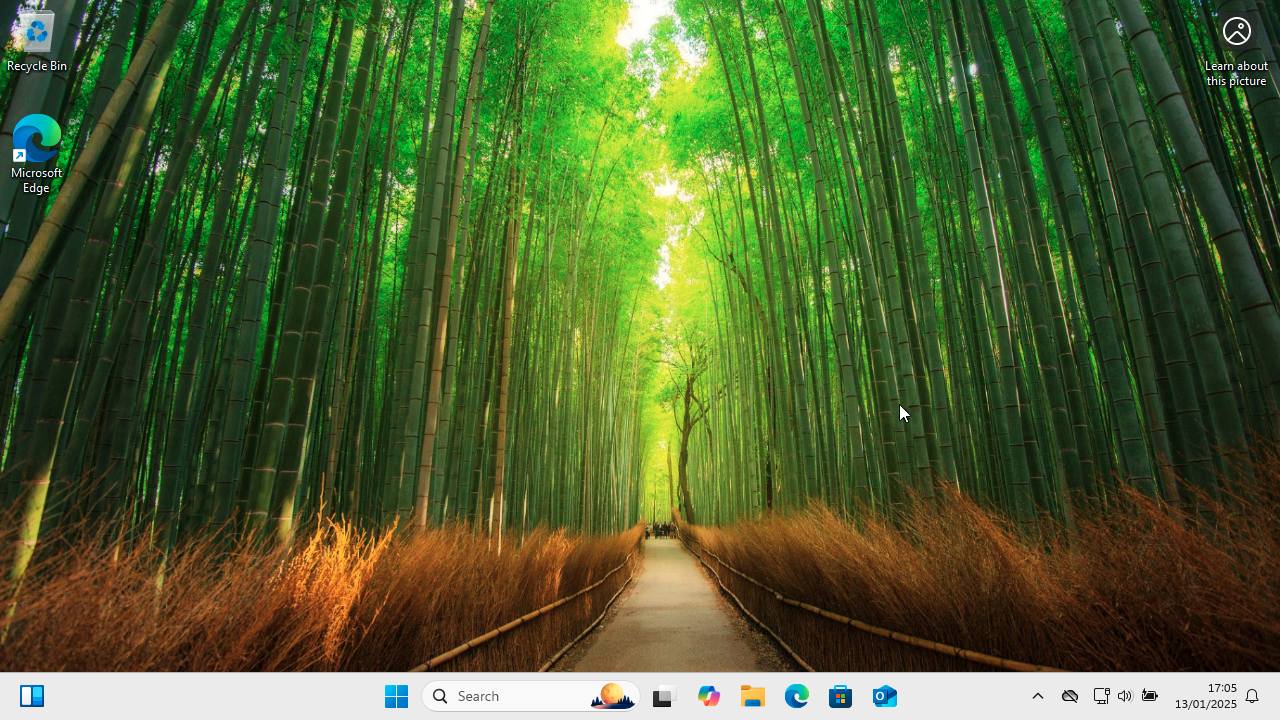
Task: Open network settings from the system tray
Action: pyautogui.click(x=1101, y=695)
